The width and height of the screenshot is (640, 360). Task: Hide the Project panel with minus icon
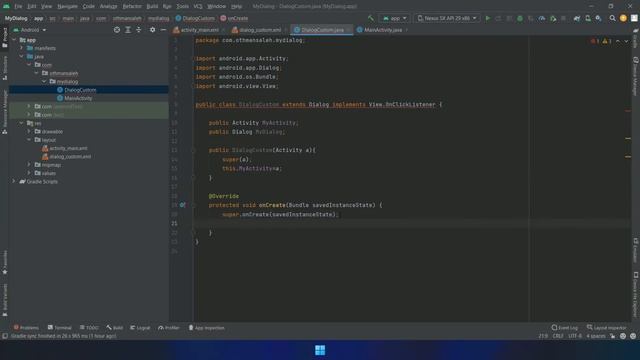coord(163,30)
